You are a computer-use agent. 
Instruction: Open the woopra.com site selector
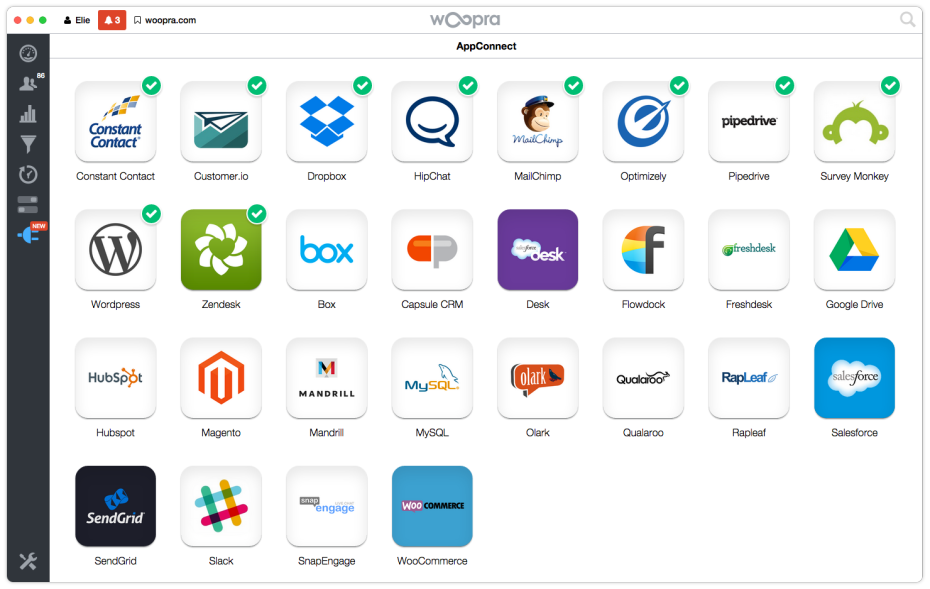tap(165, 20)
